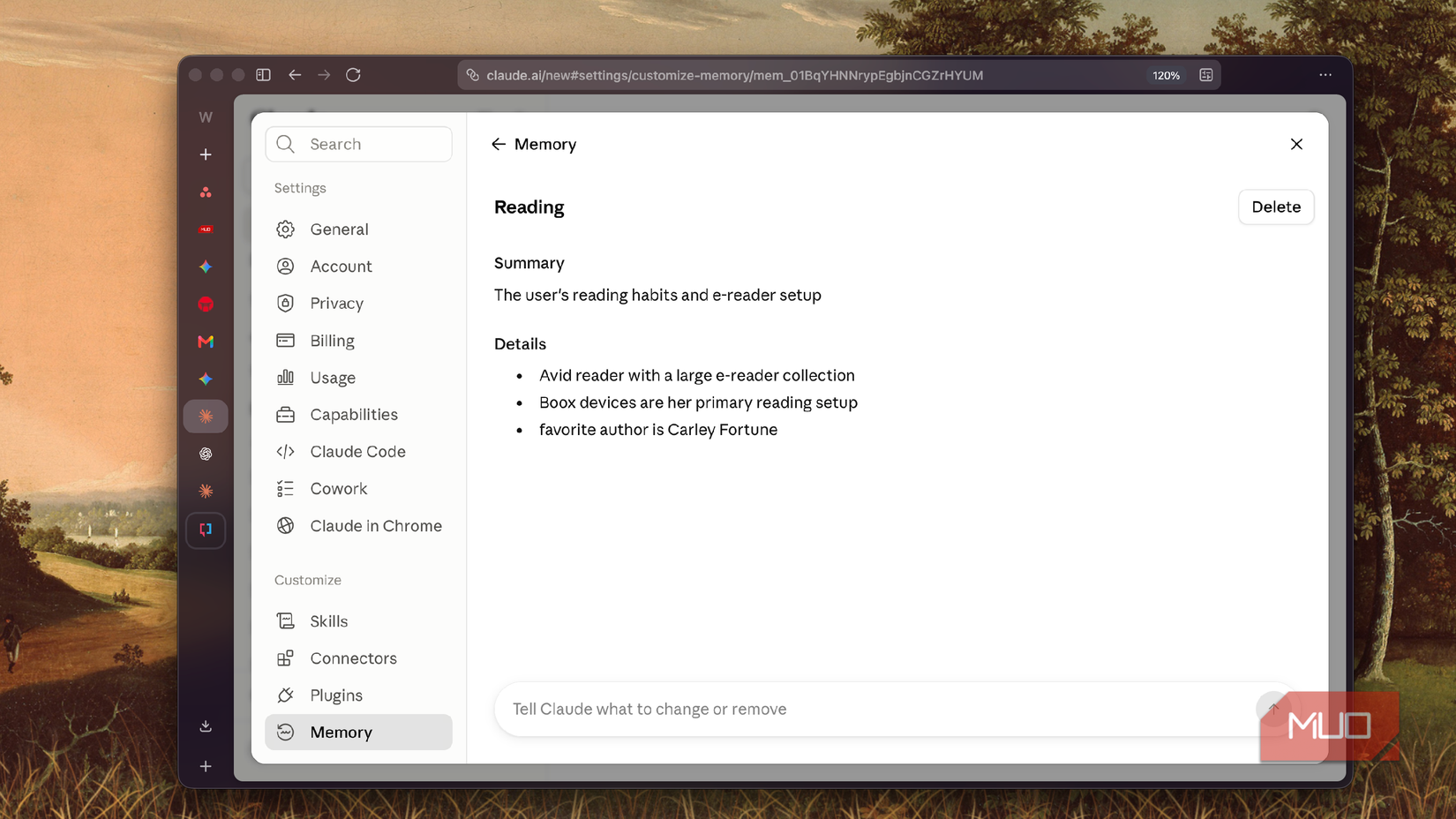Click 'Avid reader with a large e-reader collection'
Viewport: 1456px width, 819px height.
(697, 375)
